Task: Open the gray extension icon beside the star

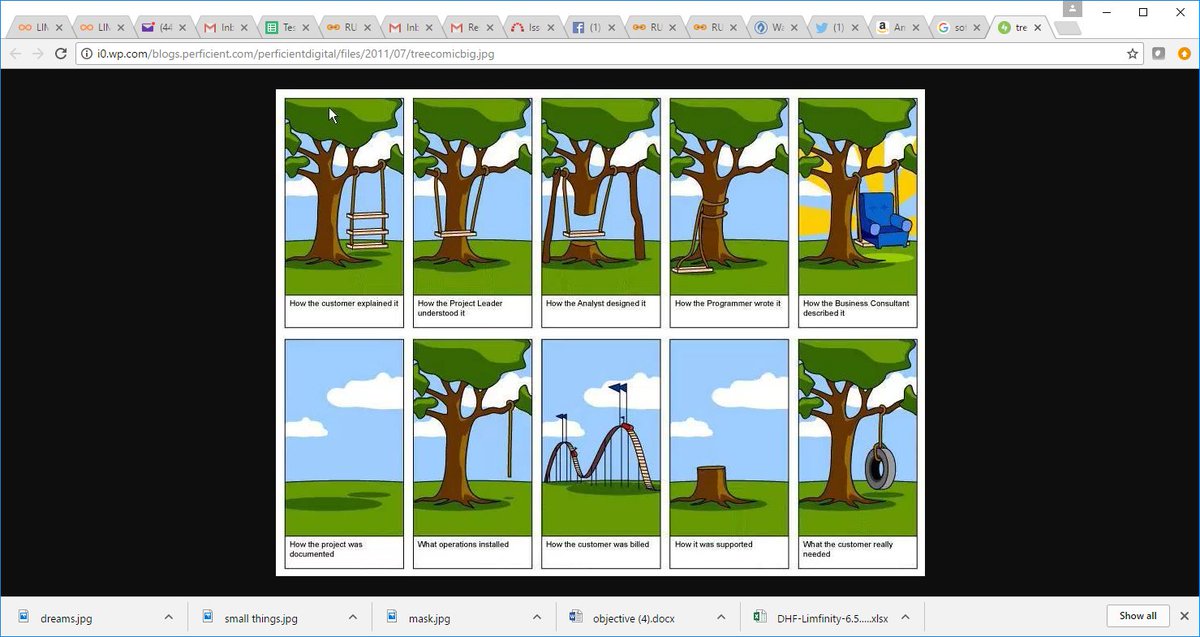Action: pos(1159,54)
